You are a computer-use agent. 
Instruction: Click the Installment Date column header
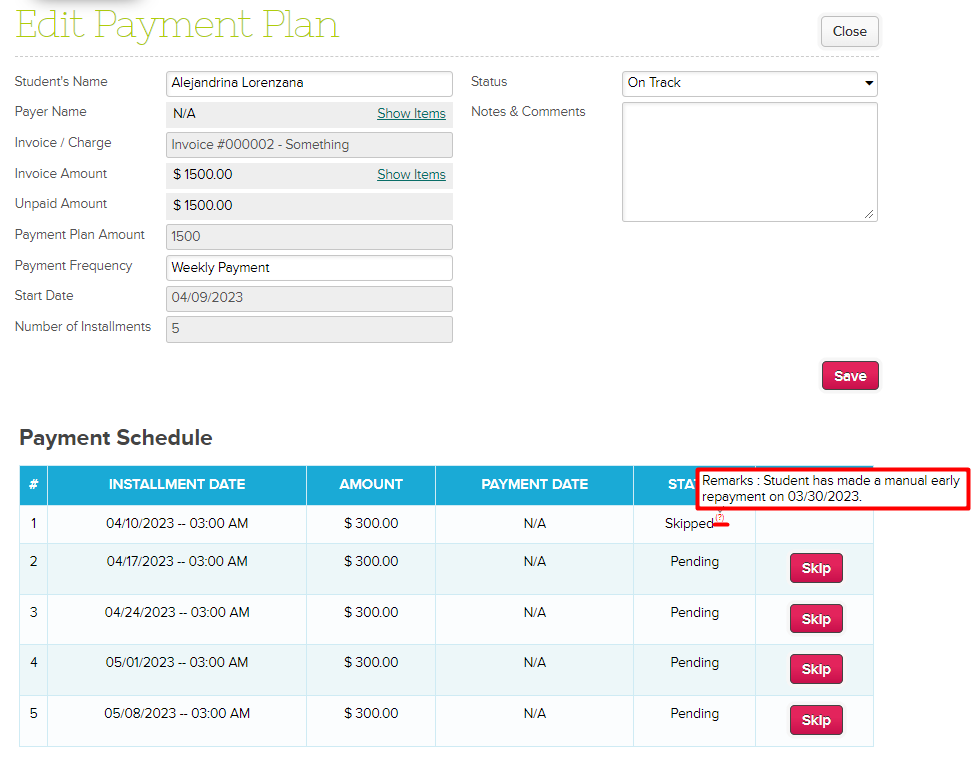click(x=177, y=485)
